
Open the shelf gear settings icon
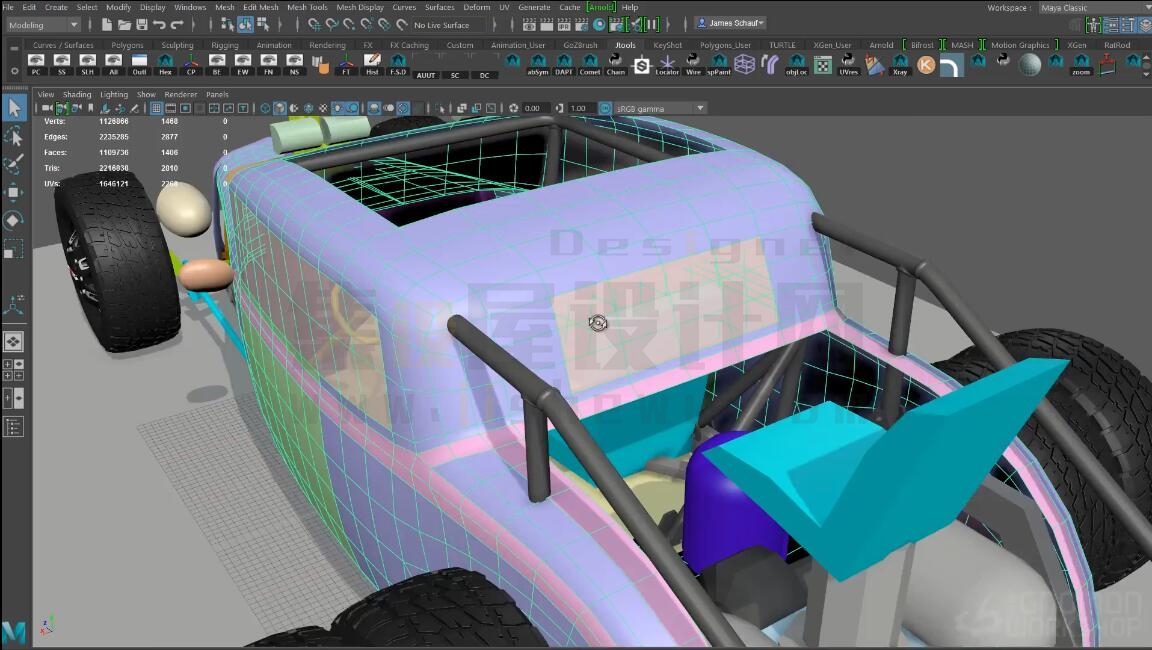(x=14, y=72)
